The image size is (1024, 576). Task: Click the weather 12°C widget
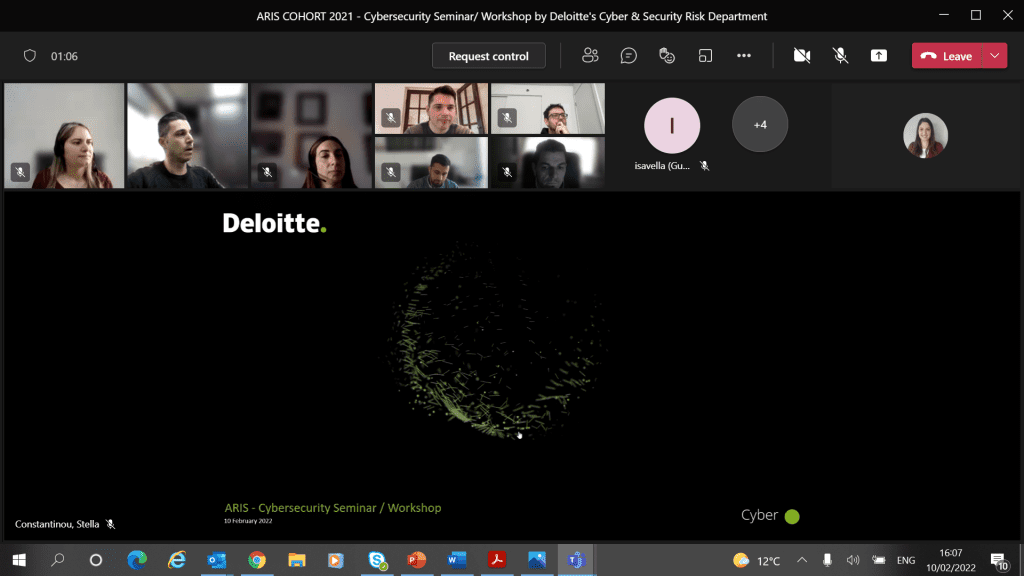coord(756,560)
